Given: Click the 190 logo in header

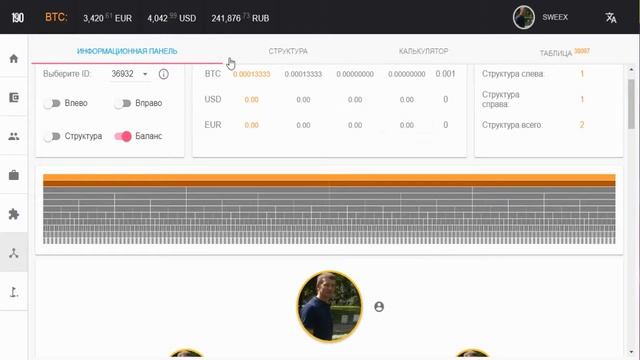Looking at the screenshot, I should pyautogui.click(x=17, y=18).
